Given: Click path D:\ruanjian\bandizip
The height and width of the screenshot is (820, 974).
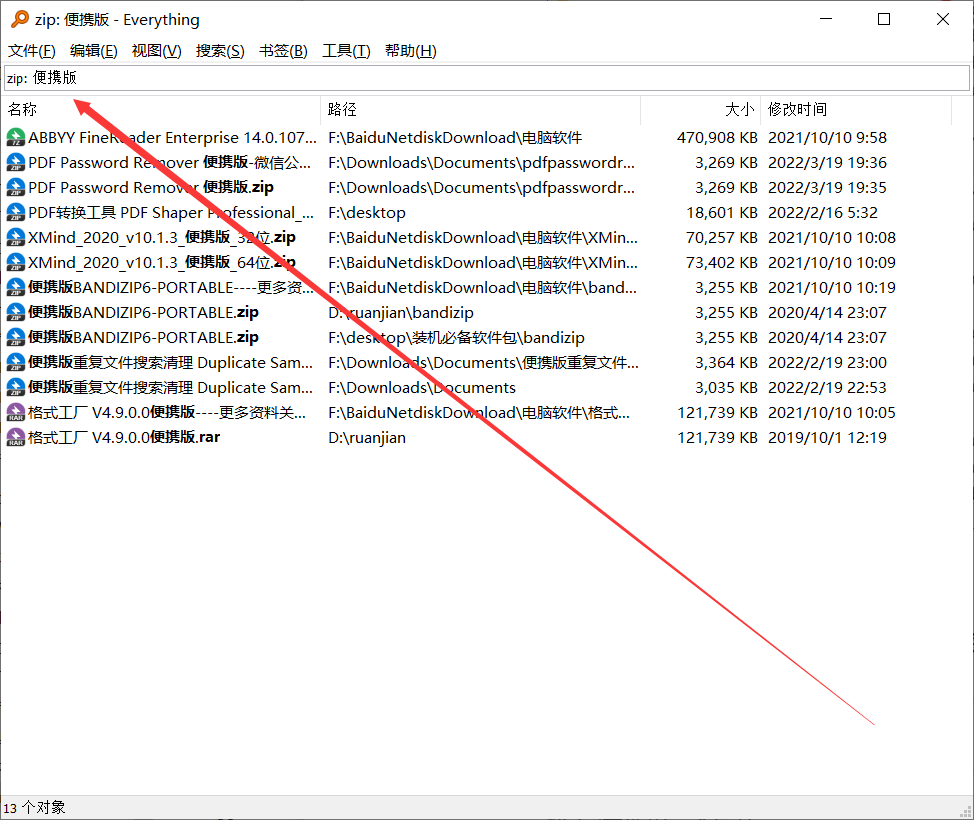Looking at the screenshot, I should [x=401, y=312].
